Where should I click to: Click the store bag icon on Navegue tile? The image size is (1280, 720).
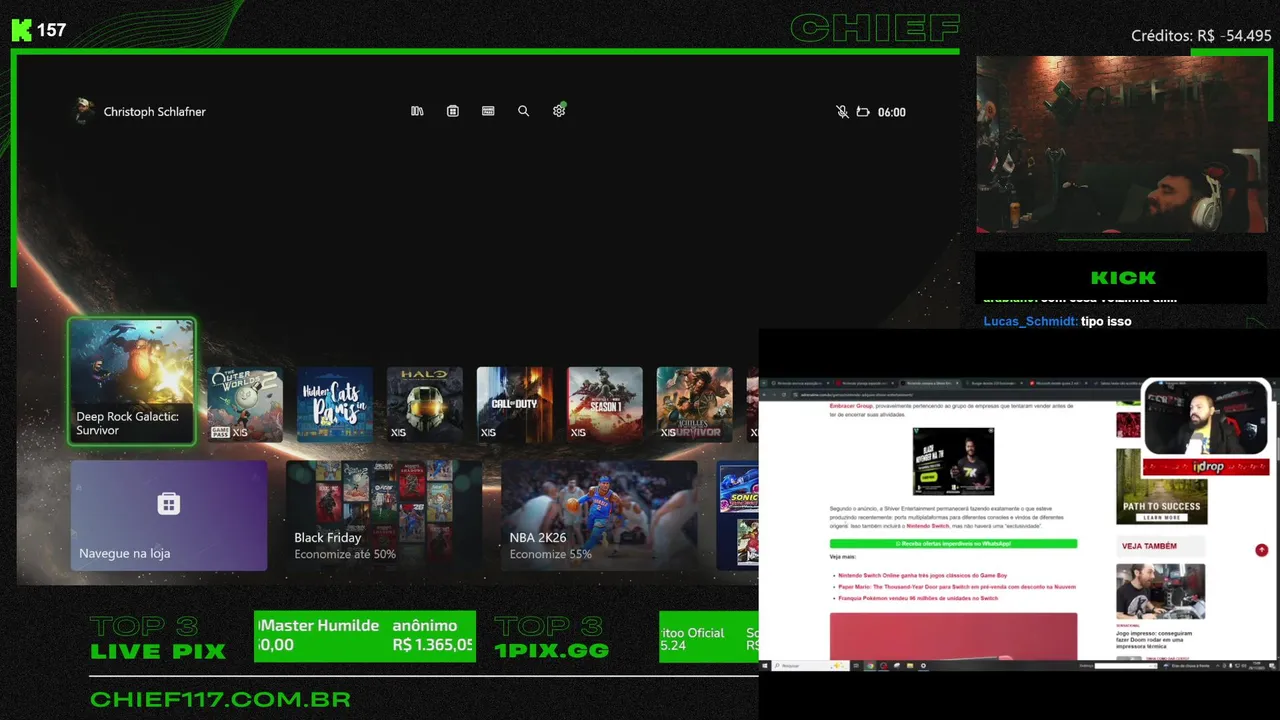click(169, 503)
